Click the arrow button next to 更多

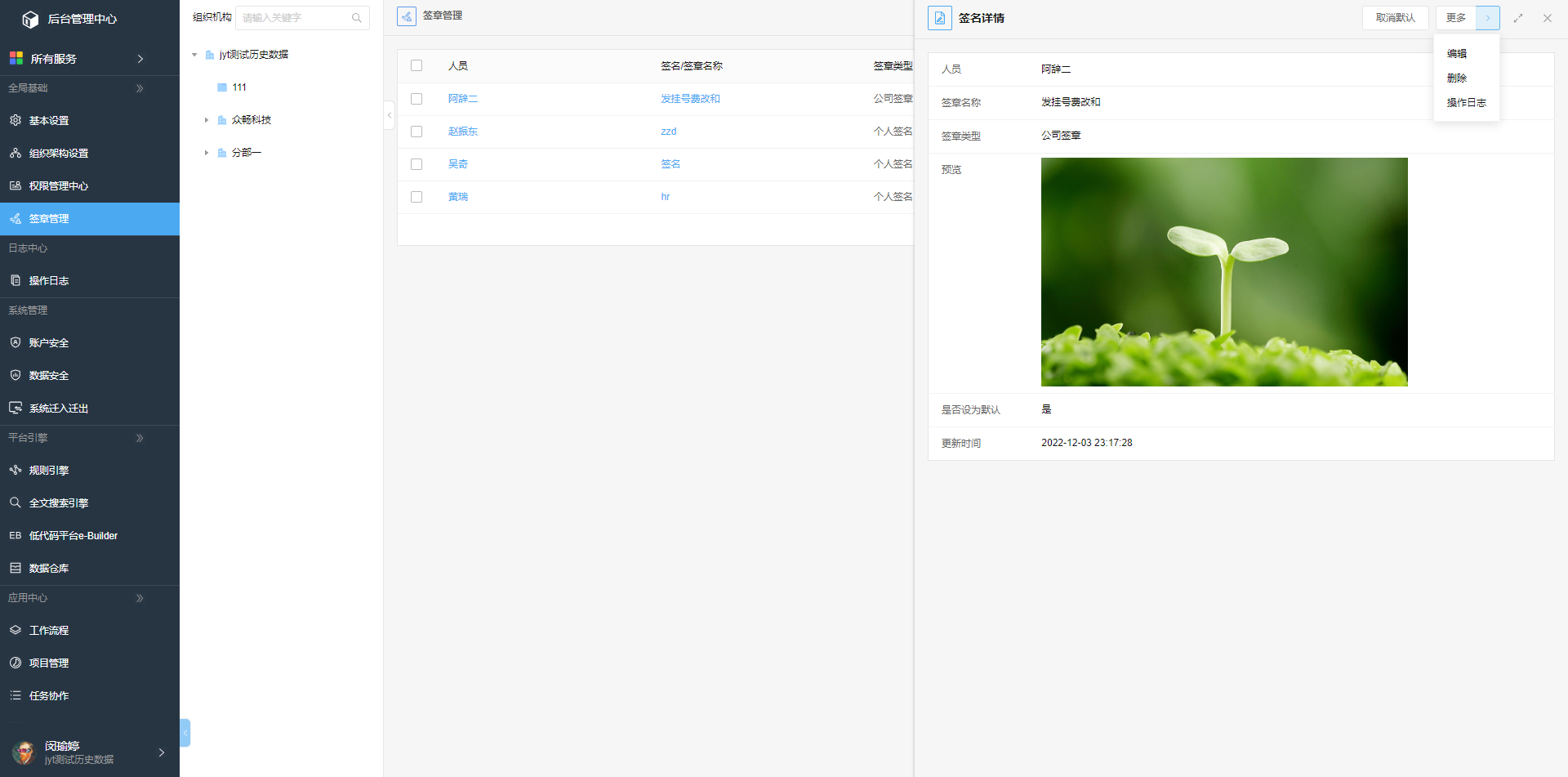point(1488,18)
